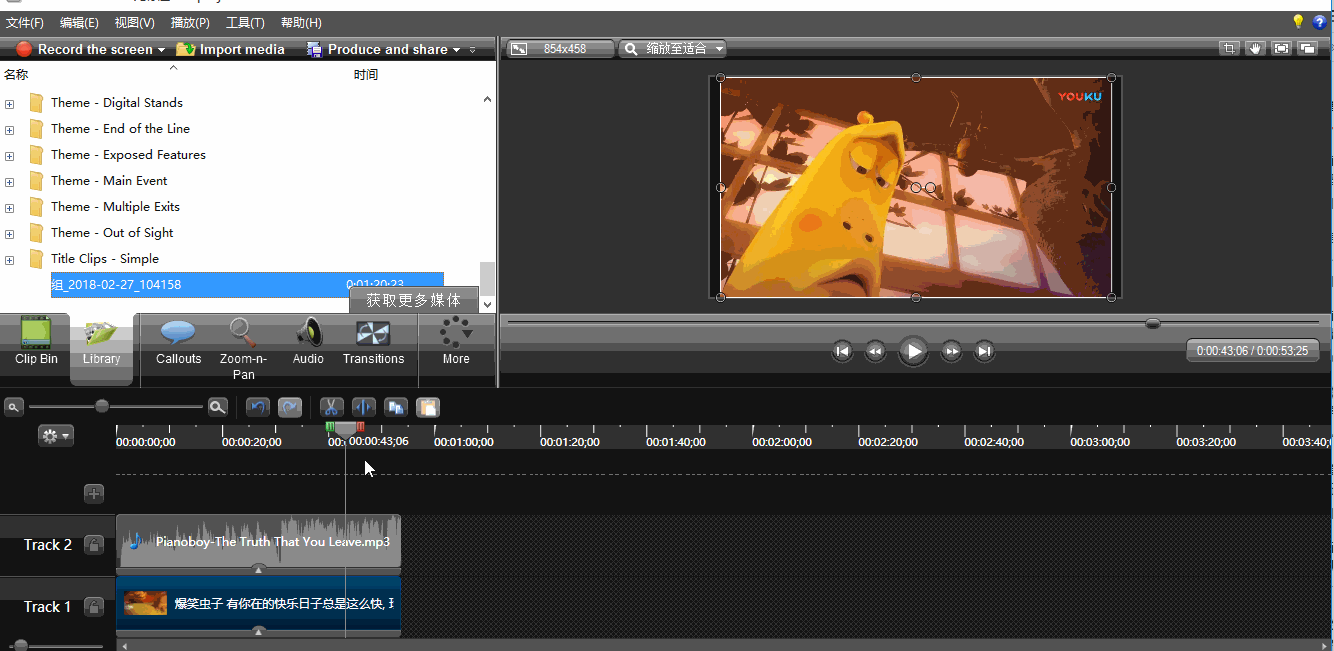Open the Audio tools tab
This screenshot has width=1334, height=651.
[x=308, y=342]
